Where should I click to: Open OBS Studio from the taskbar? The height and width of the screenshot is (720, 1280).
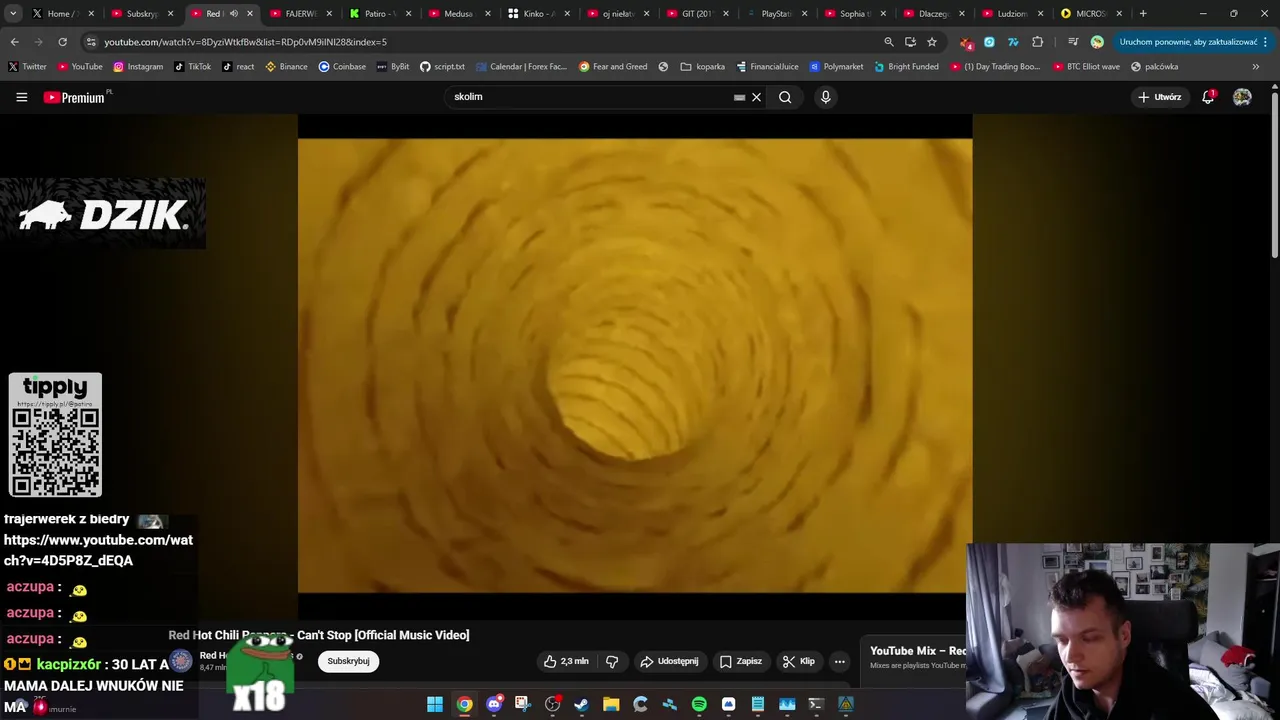click(x=552, y=704)
